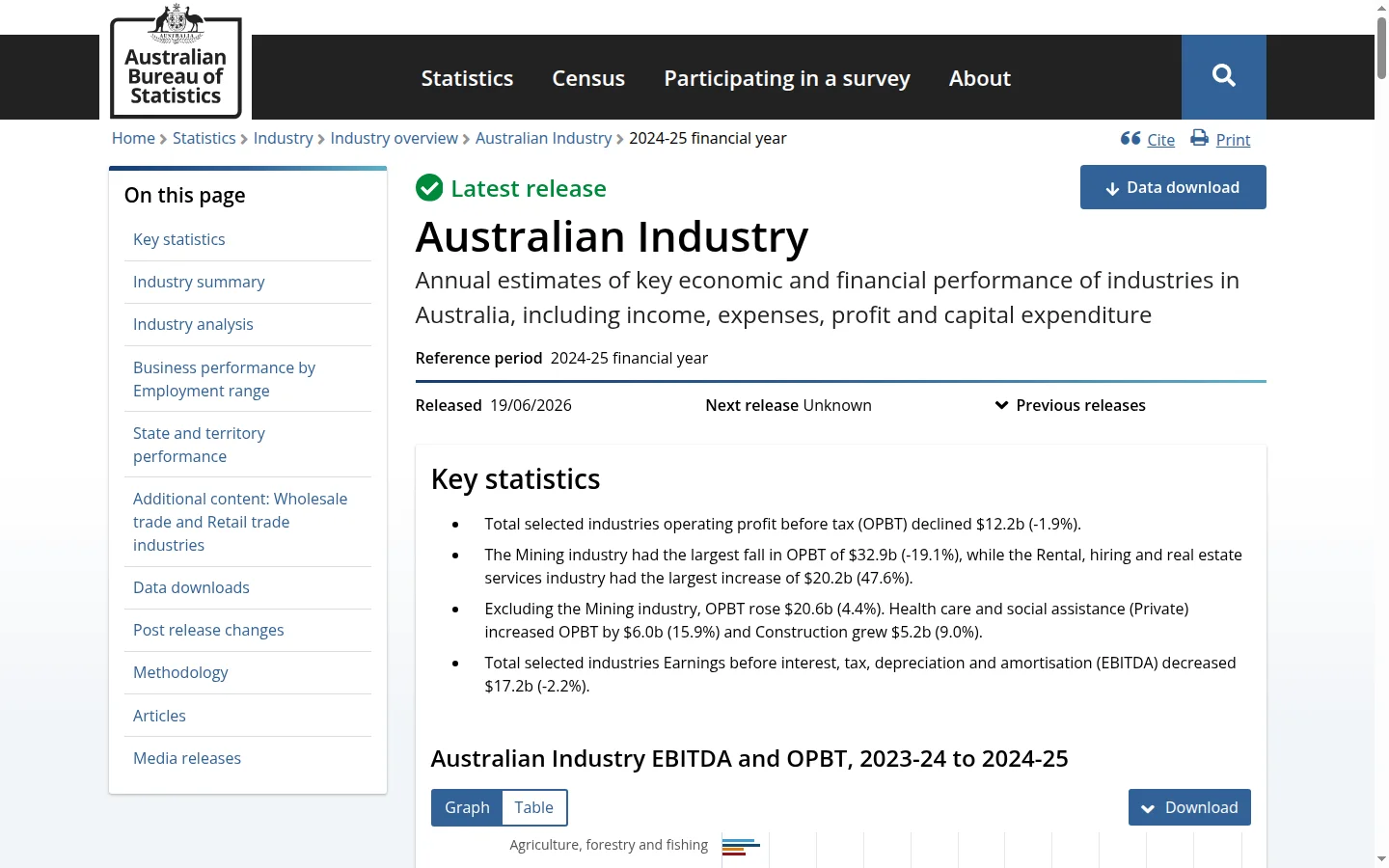1389x868 pixels.
Task: Click the printer icon
Action: (x=1199, y=138)
